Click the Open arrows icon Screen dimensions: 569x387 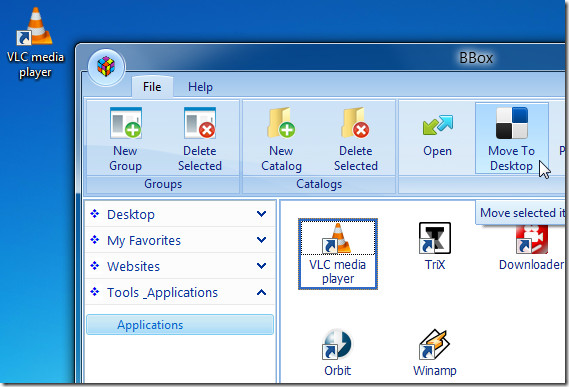(x=438, y=125)
